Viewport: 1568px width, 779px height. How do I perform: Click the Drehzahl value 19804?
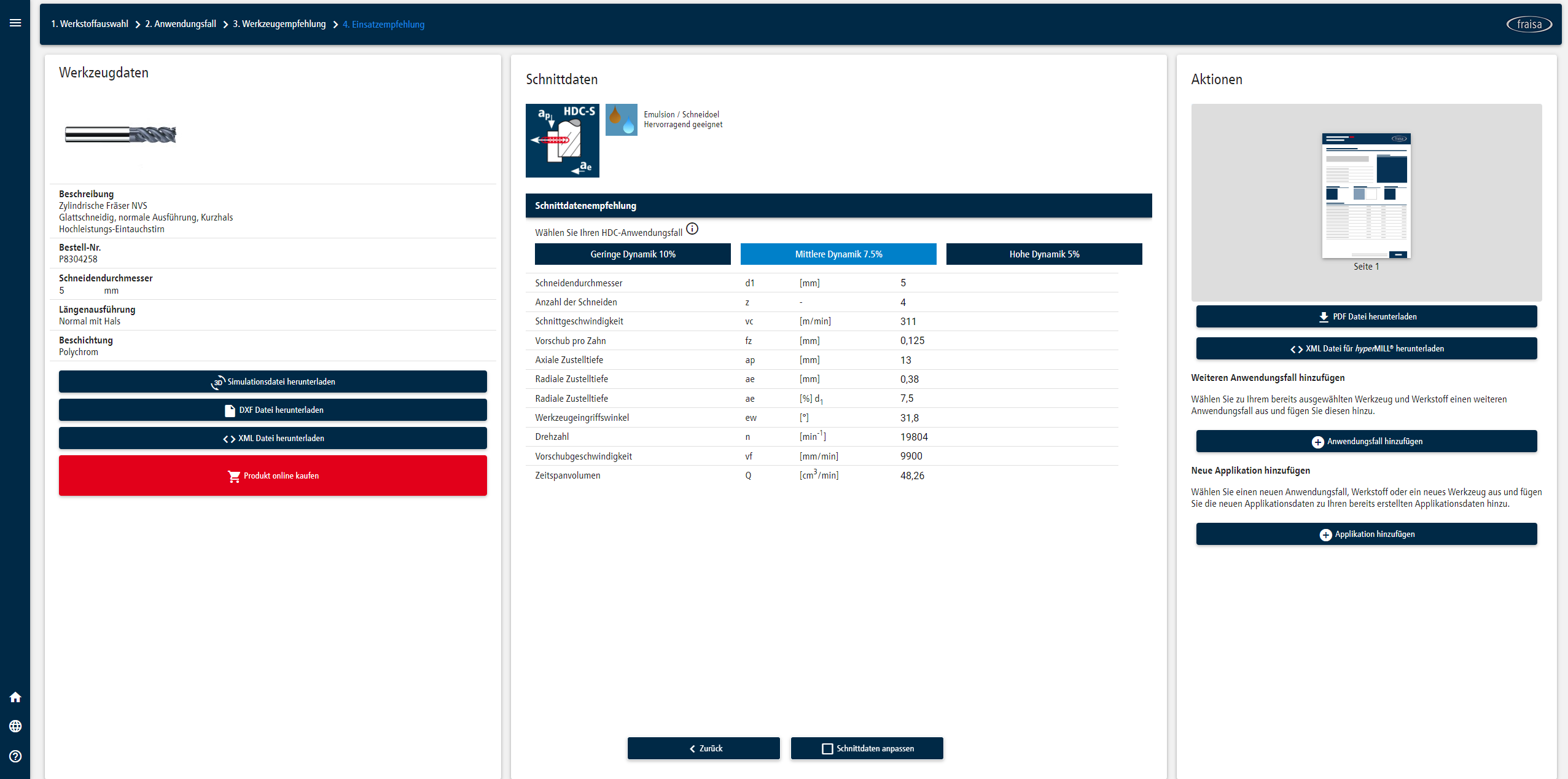914,437
